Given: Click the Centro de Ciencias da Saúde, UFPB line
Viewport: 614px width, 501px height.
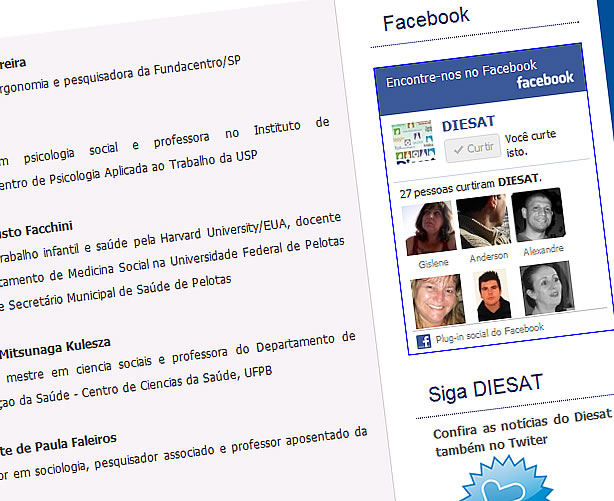Looking at the screenshot, I should pos(135,387).
